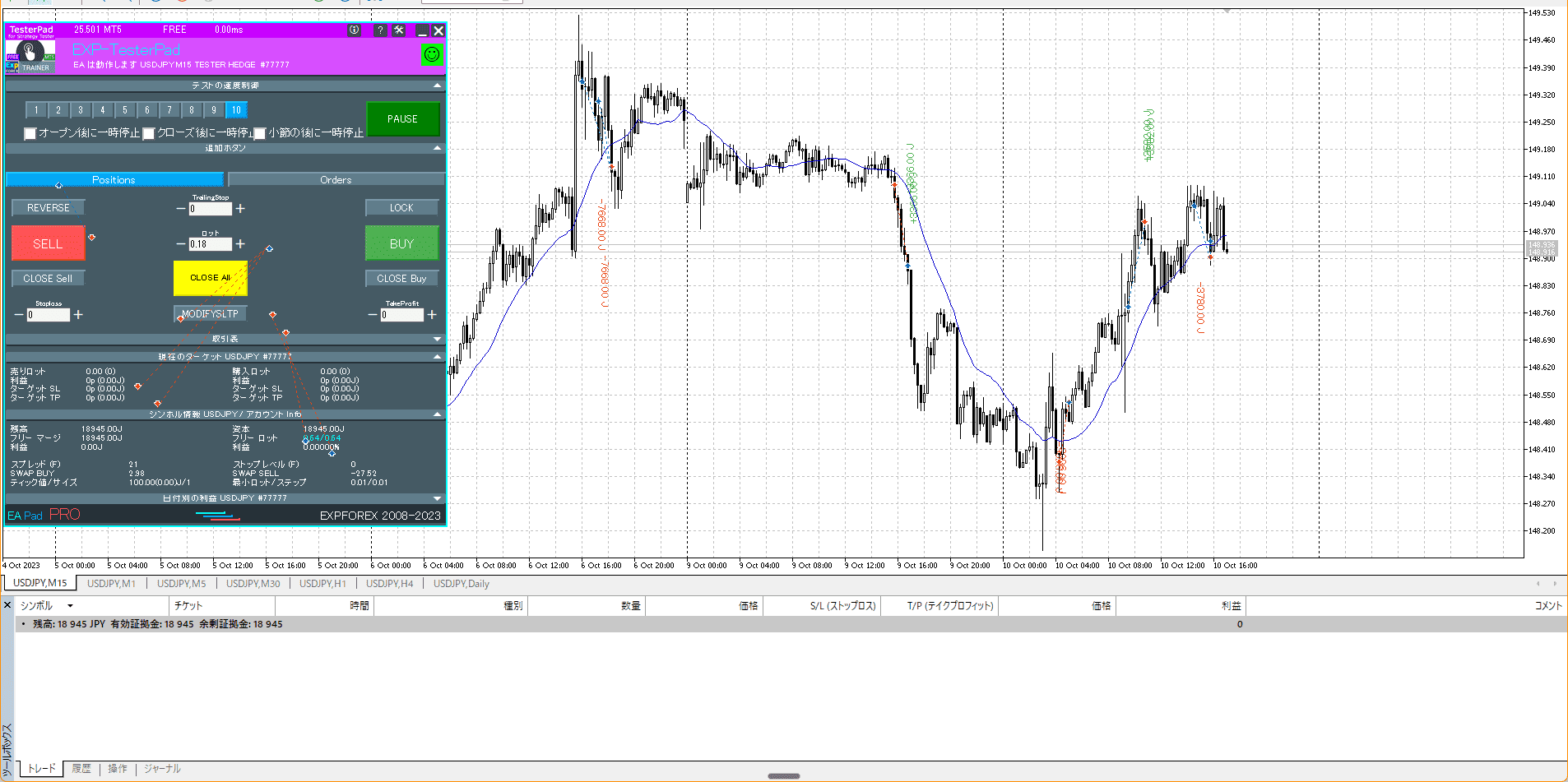Expand the 日付別の利益 USDJPY section
Image resolution: width=1568 pixels, height=782 pixels.
[437, 498]
